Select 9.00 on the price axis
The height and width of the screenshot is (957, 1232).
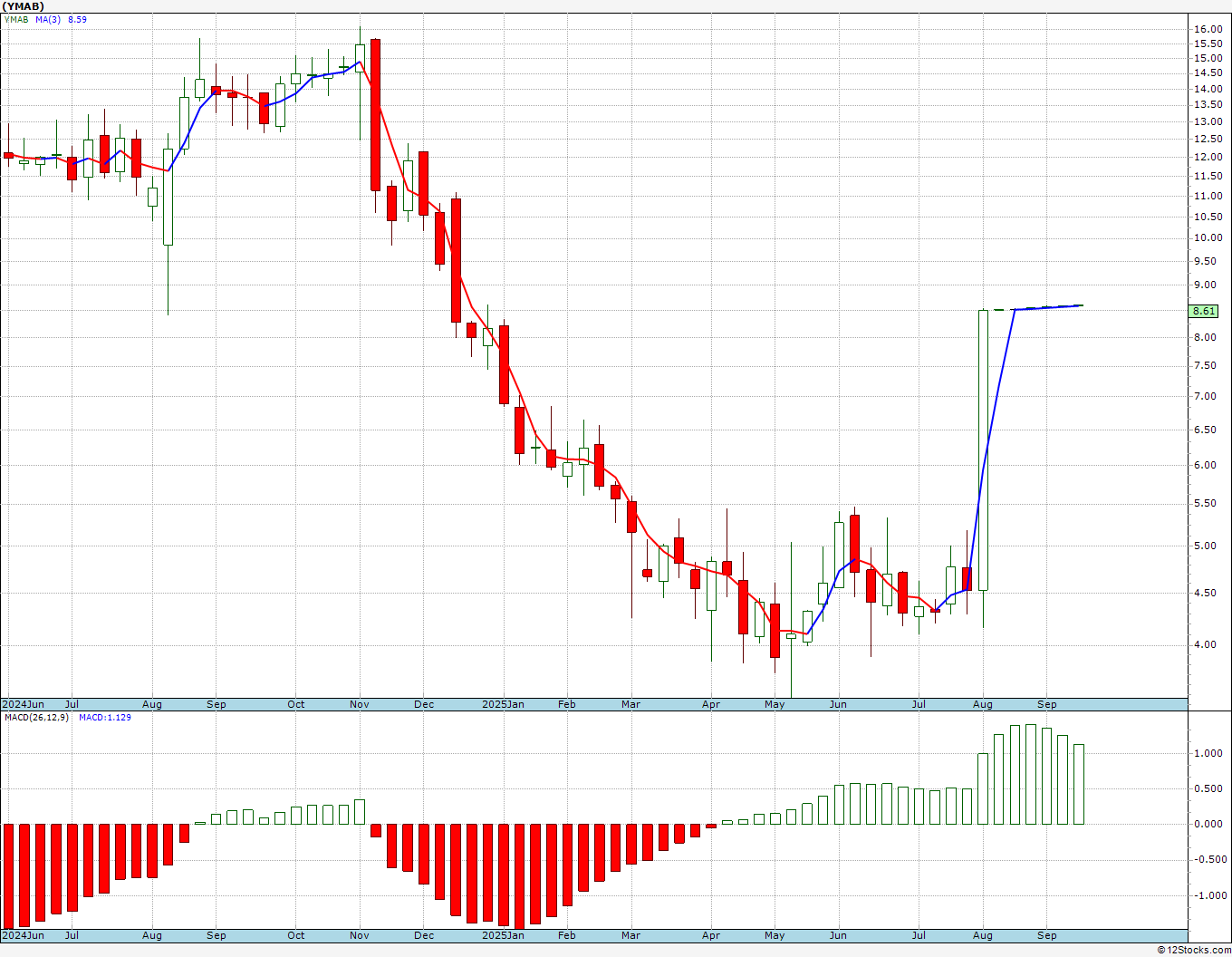tap(1205, 285)
